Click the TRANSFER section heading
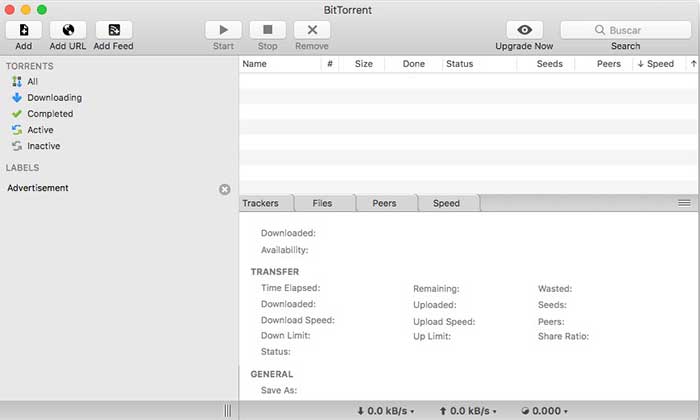This screenshot has height=420, width=700. coord(275,272)
